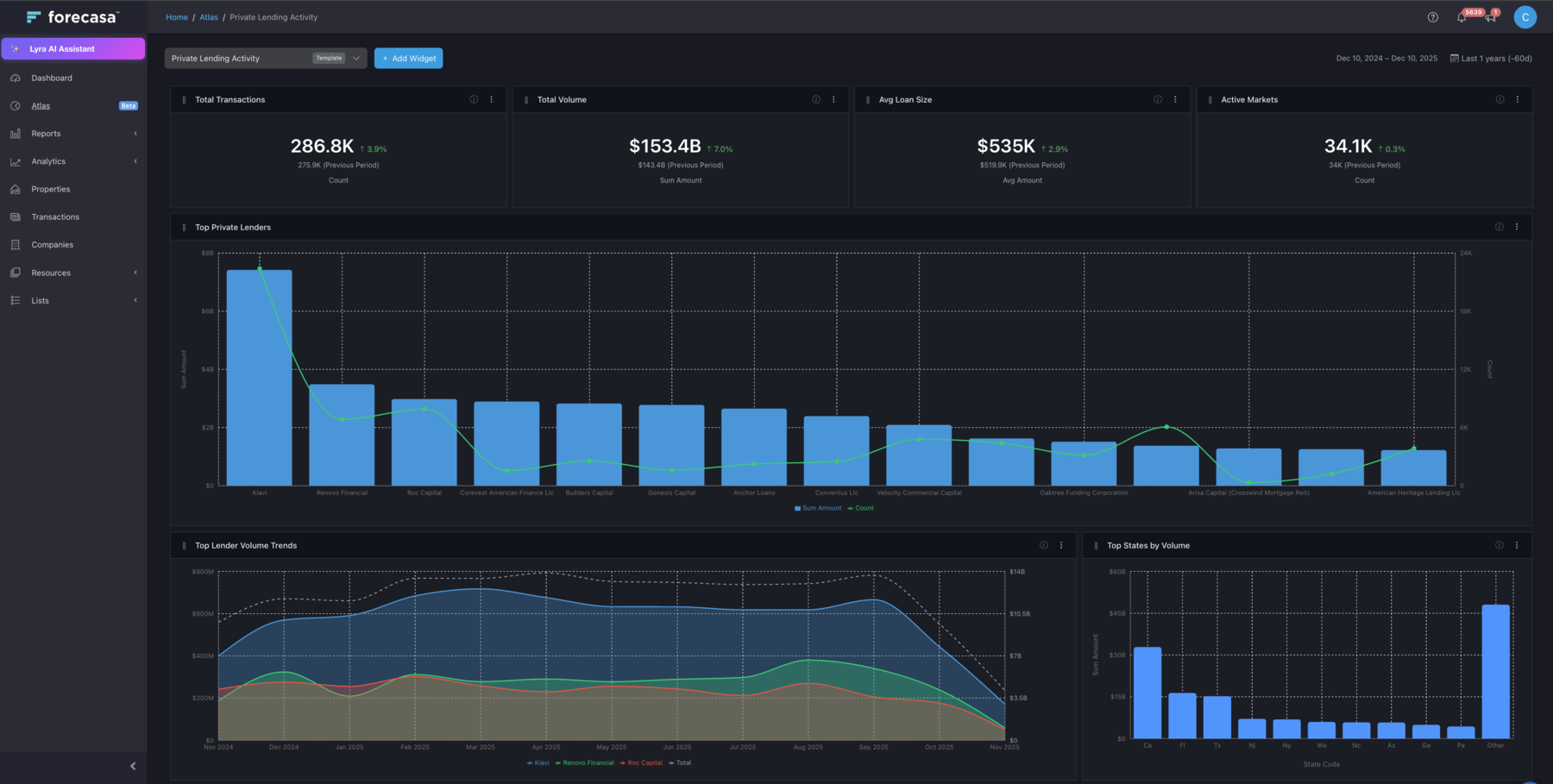
Task: Click info icon on Top States by Volume
Action: (1499, 545)
